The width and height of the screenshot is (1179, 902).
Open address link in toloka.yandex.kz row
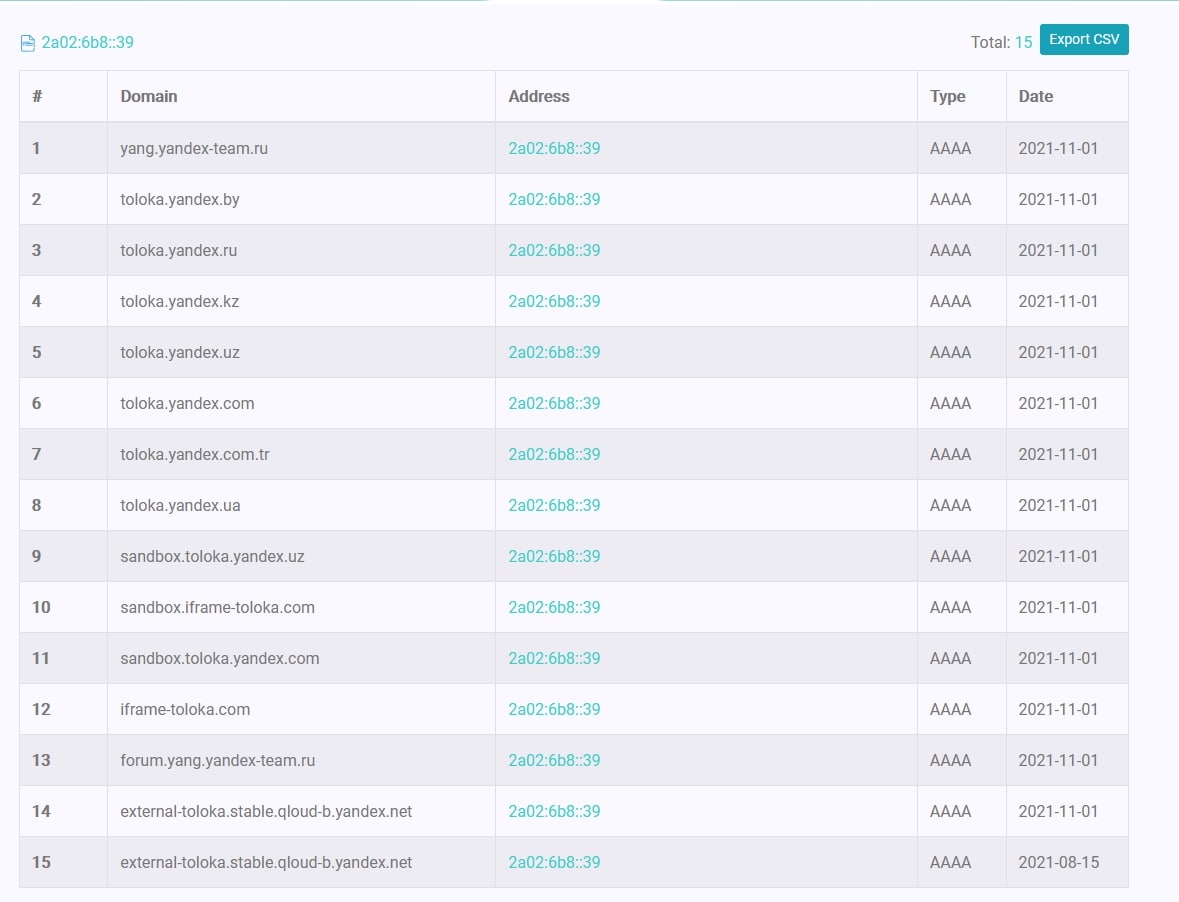pos(554,301)
